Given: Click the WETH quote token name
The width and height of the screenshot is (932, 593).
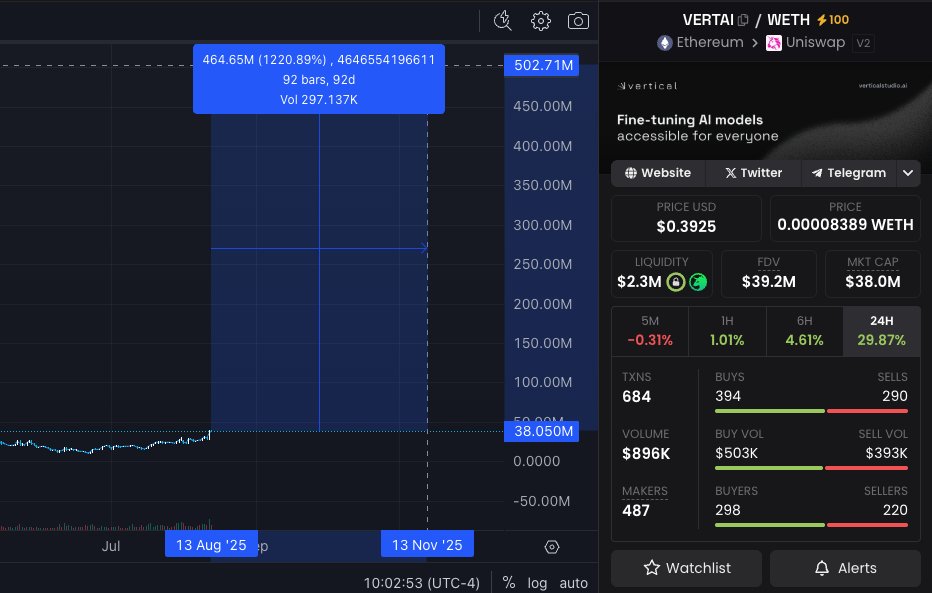Looking at the screenshot, I should (x=788, y=20).
